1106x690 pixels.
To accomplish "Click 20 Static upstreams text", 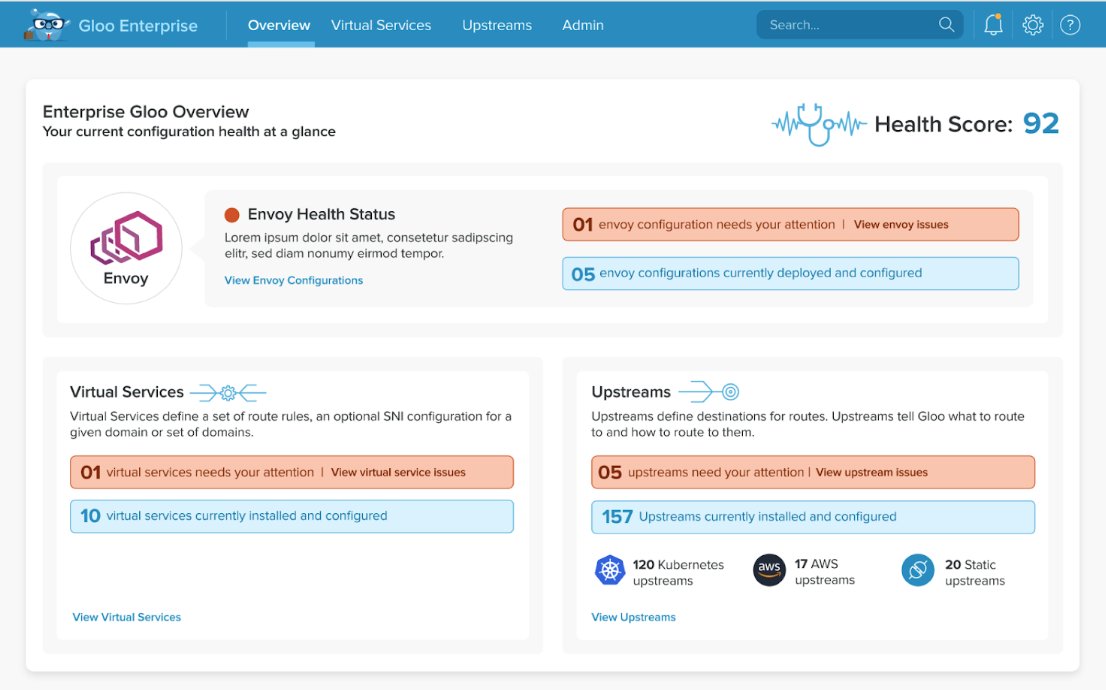I will click(x=975, y=572).
